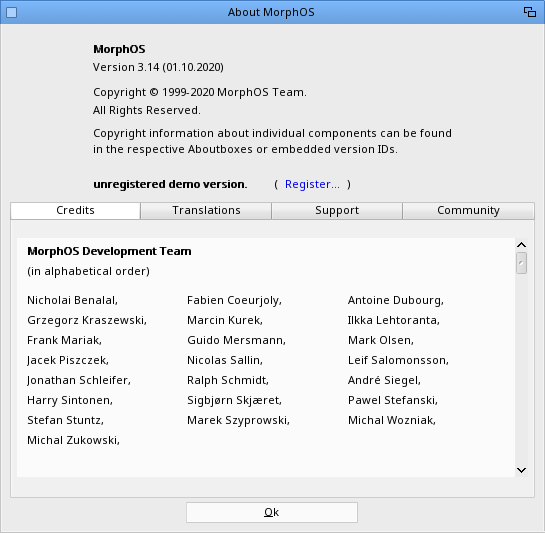The image size is (545, 533).
Task: Open the Community tab
Action: point(468,211)
